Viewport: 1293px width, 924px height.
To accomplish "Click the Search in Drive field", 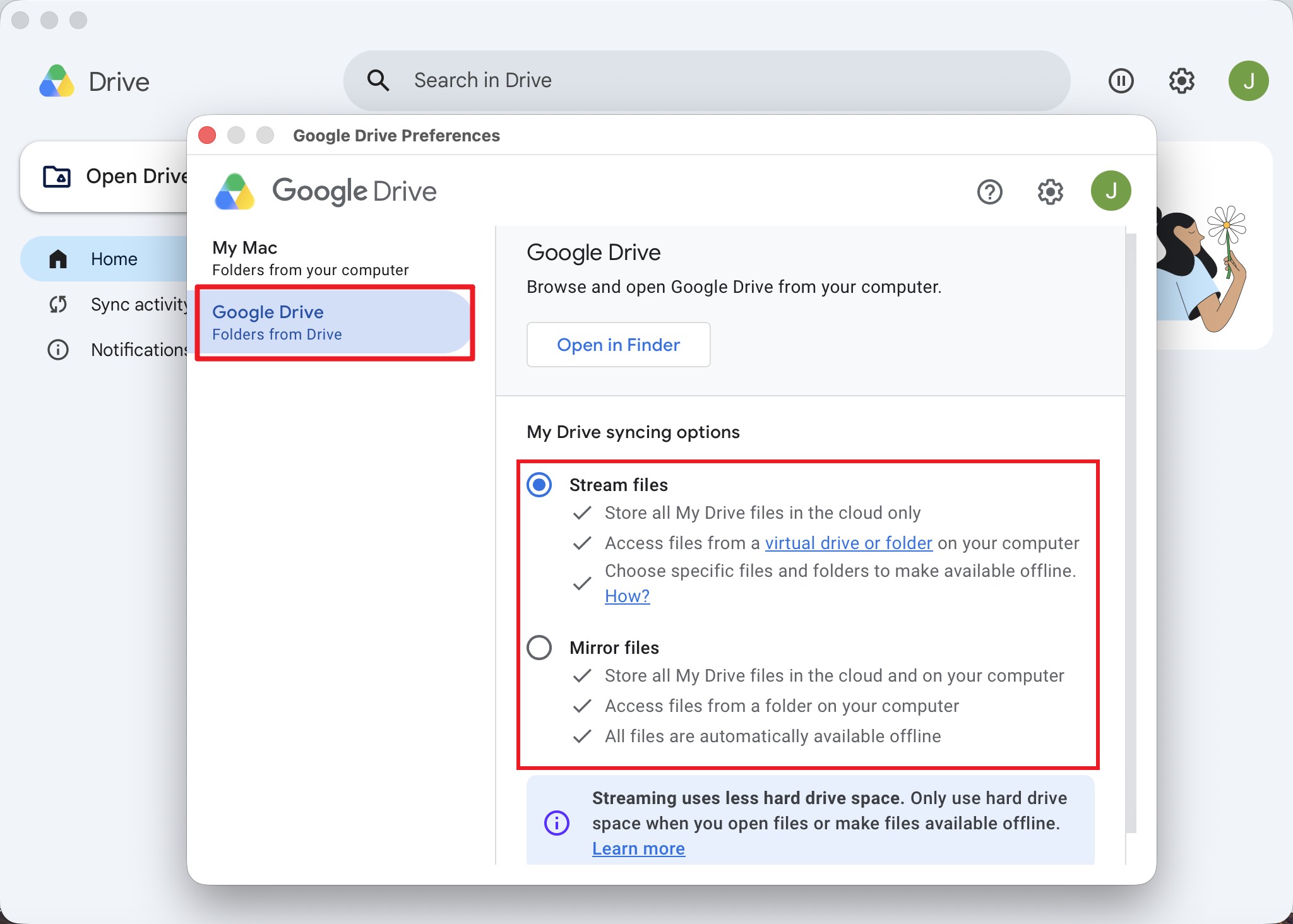I will [x=706, y=81].
